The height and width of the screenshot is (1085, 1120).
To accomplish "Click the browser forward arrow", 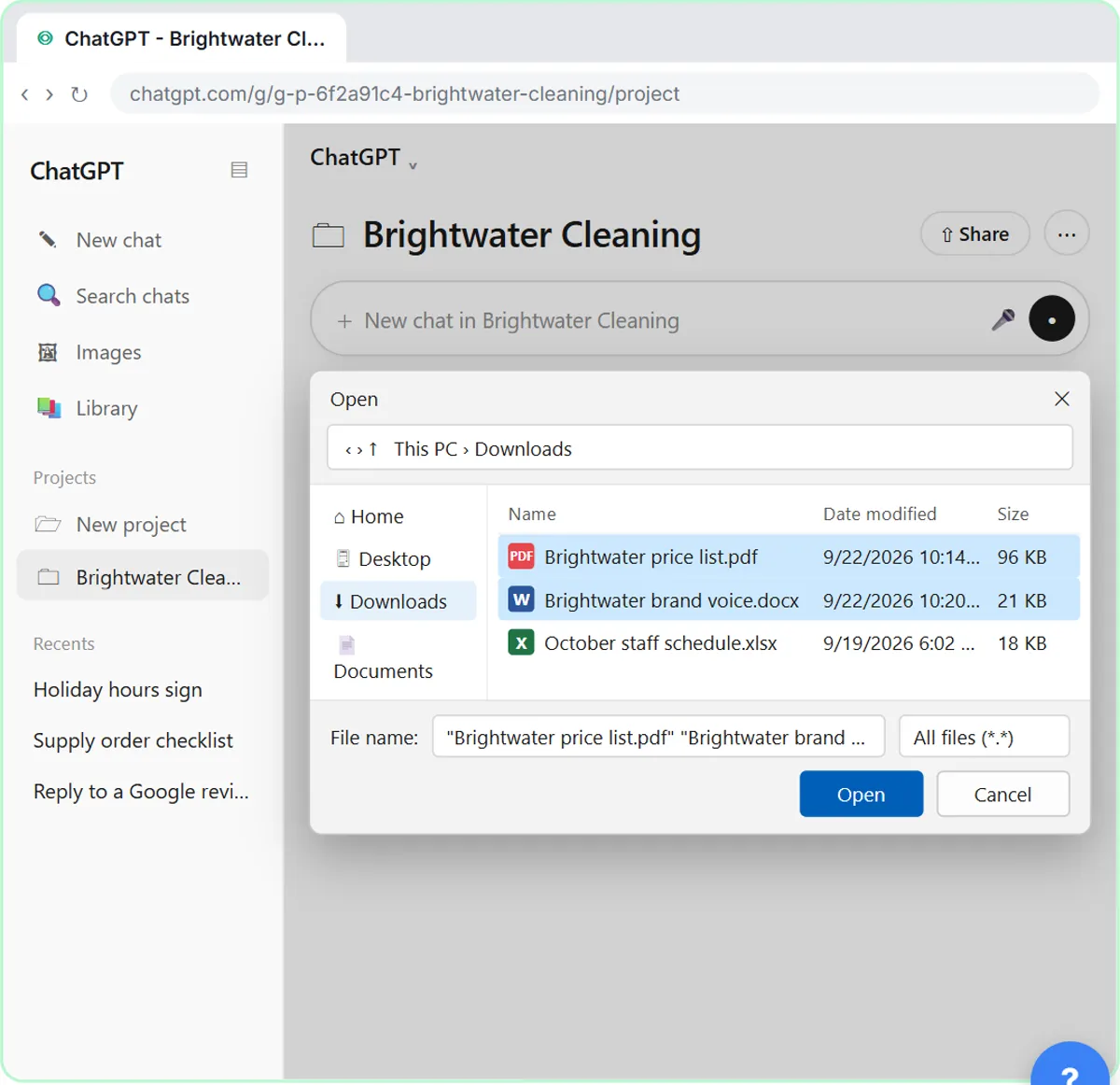I will pos(49,94).
